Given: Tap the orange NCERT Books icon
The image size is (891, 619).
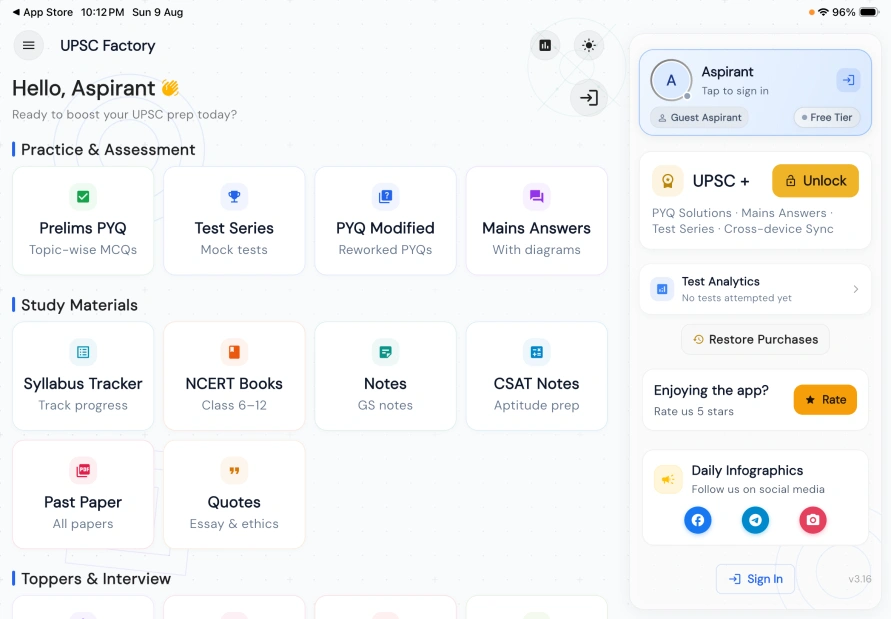Looking at the screenshot, I should [234, 352].
